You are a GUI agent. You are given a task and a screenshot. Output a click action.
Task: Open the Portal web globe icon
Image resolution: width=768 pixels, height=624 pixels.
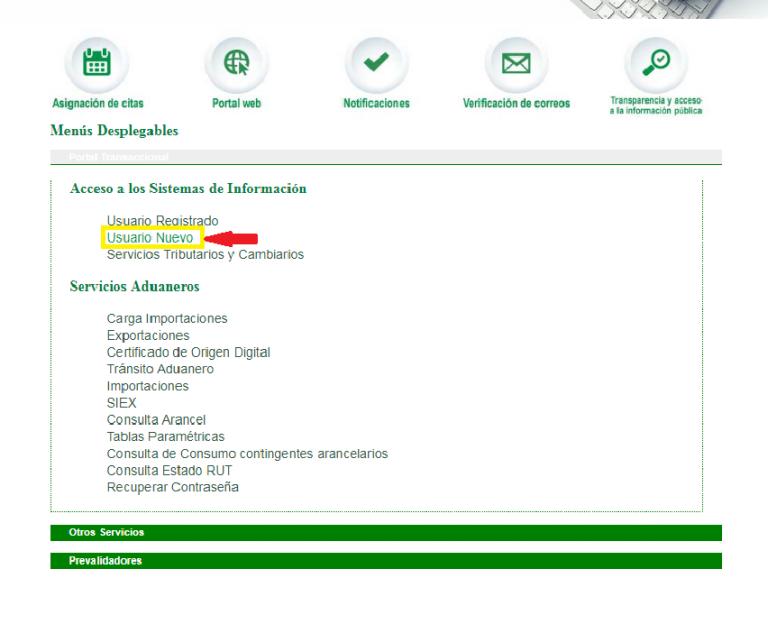tap(236, 63)
